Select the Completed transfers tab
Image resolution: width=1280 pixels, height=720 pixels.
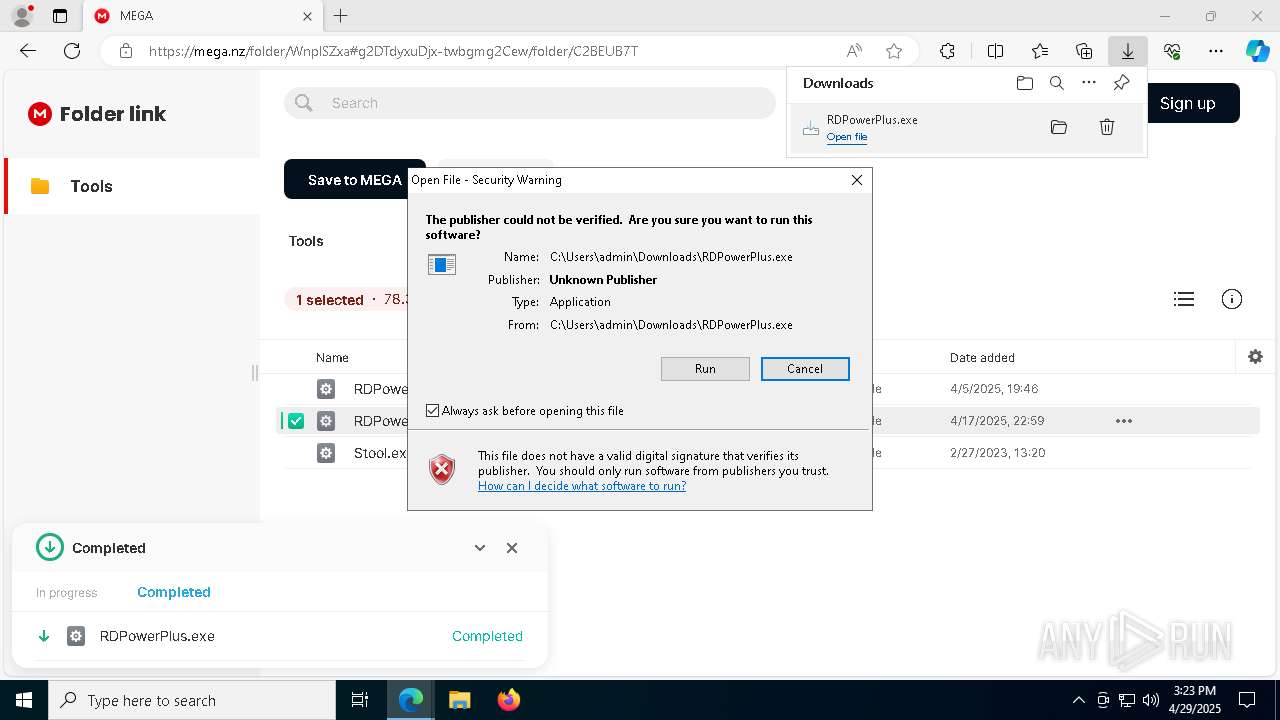pyautogui.click(x=174, y=592)
